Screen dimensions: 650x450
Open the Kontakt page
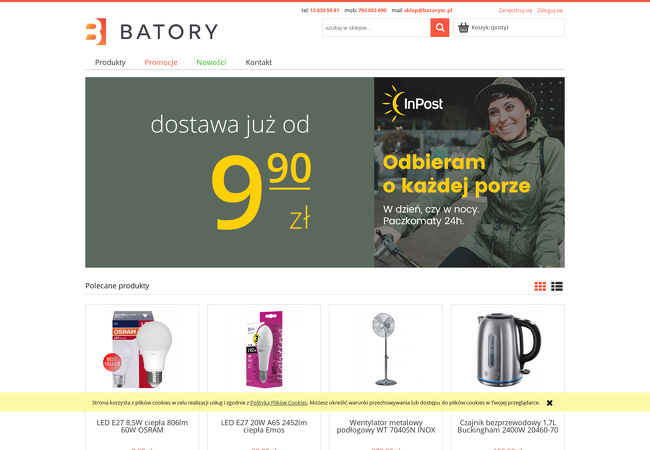tap(259, 62)
